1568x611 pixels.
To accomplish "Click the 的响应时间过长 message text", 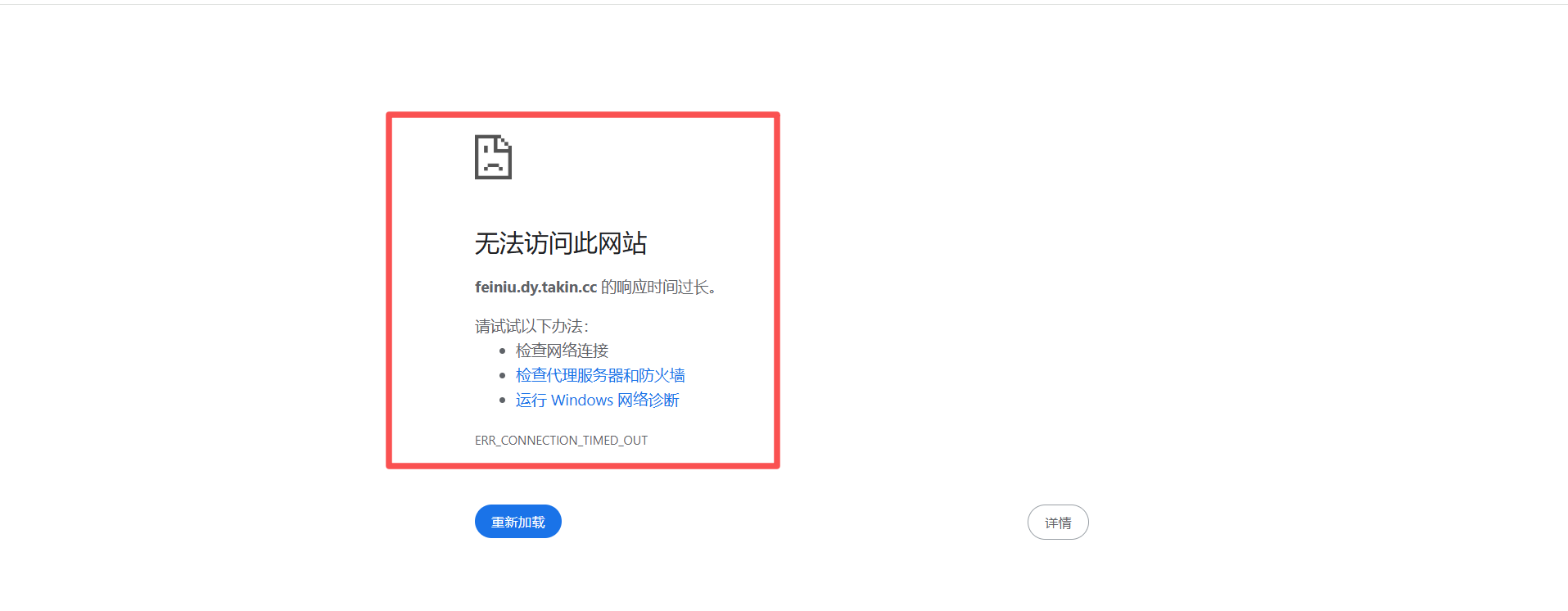I will 658,287.
